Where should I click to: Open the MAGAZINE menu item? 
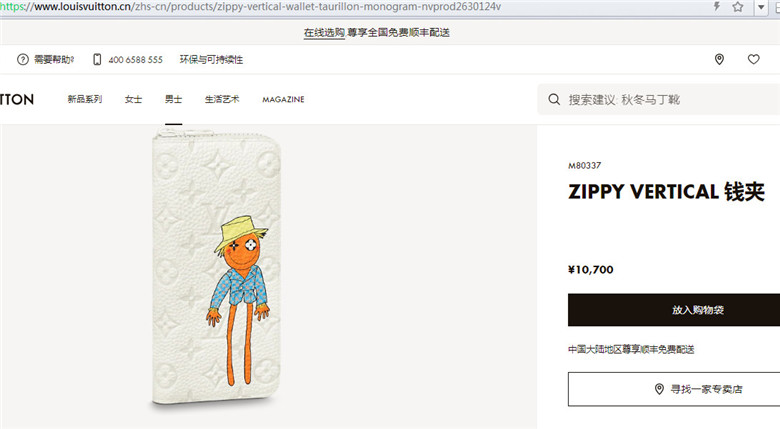pyautogui.click(x=283, y=100)
